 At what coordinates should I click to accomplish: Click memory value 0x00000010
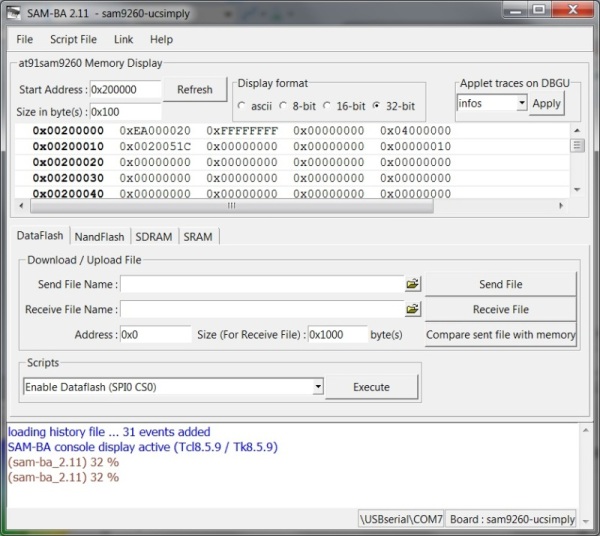pyautogui.click(x=416, y=146)
